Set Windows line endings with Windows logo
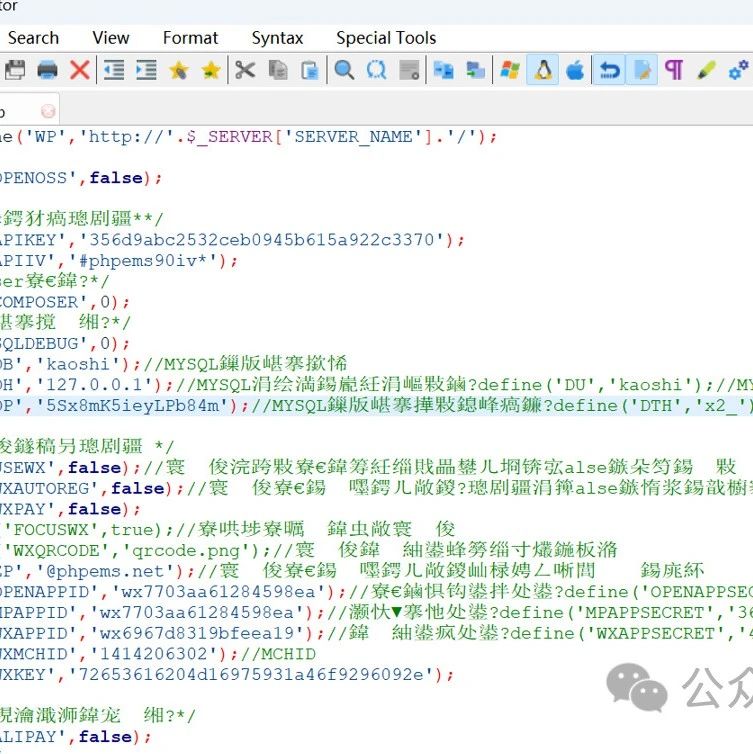Viewport: 753px width, 754px height. [x=510, y=70]
